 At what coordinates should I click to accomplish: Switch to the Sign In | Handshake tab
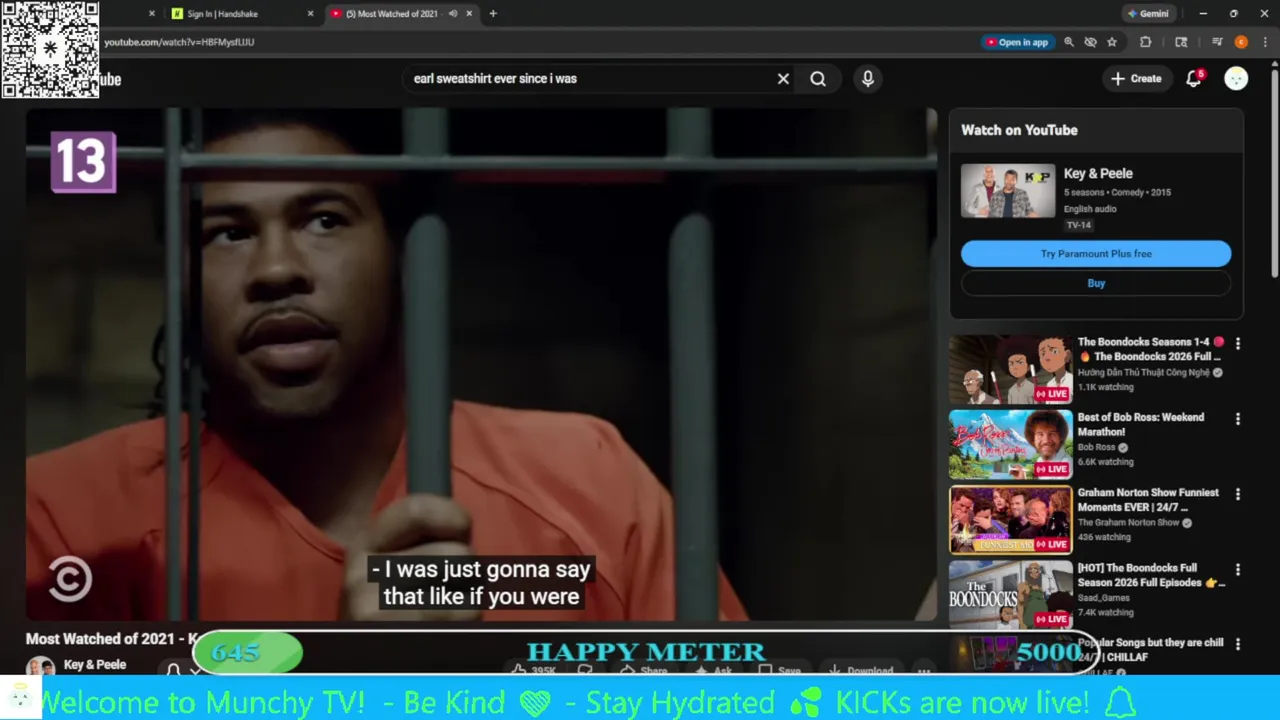[240, 14]
